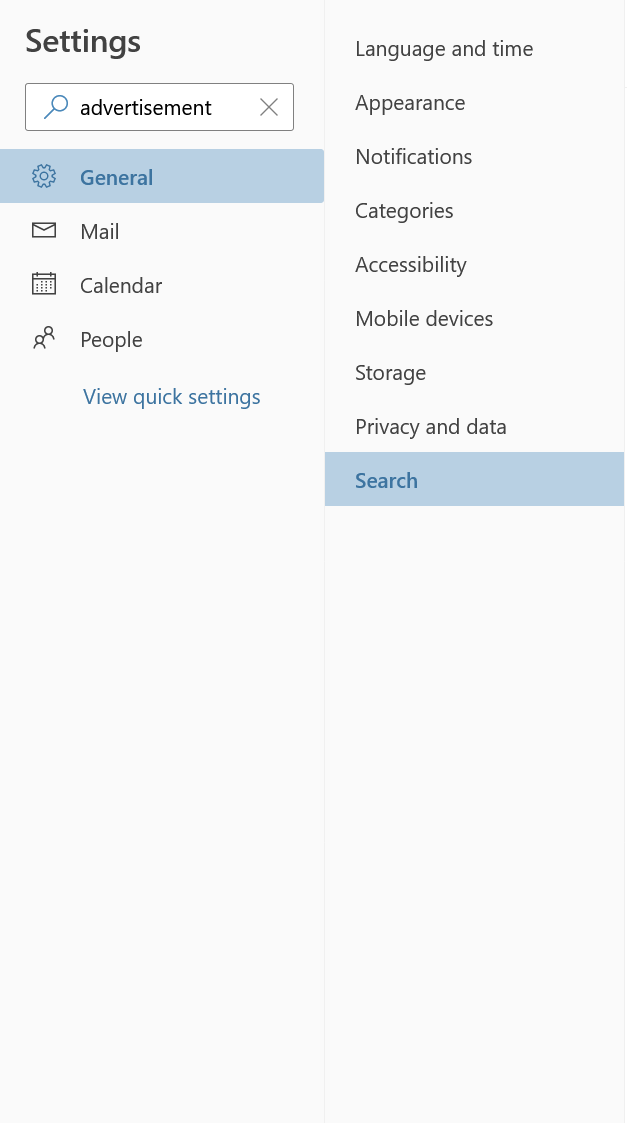
Task: Select the People settings category
Action: click(111, 339)
